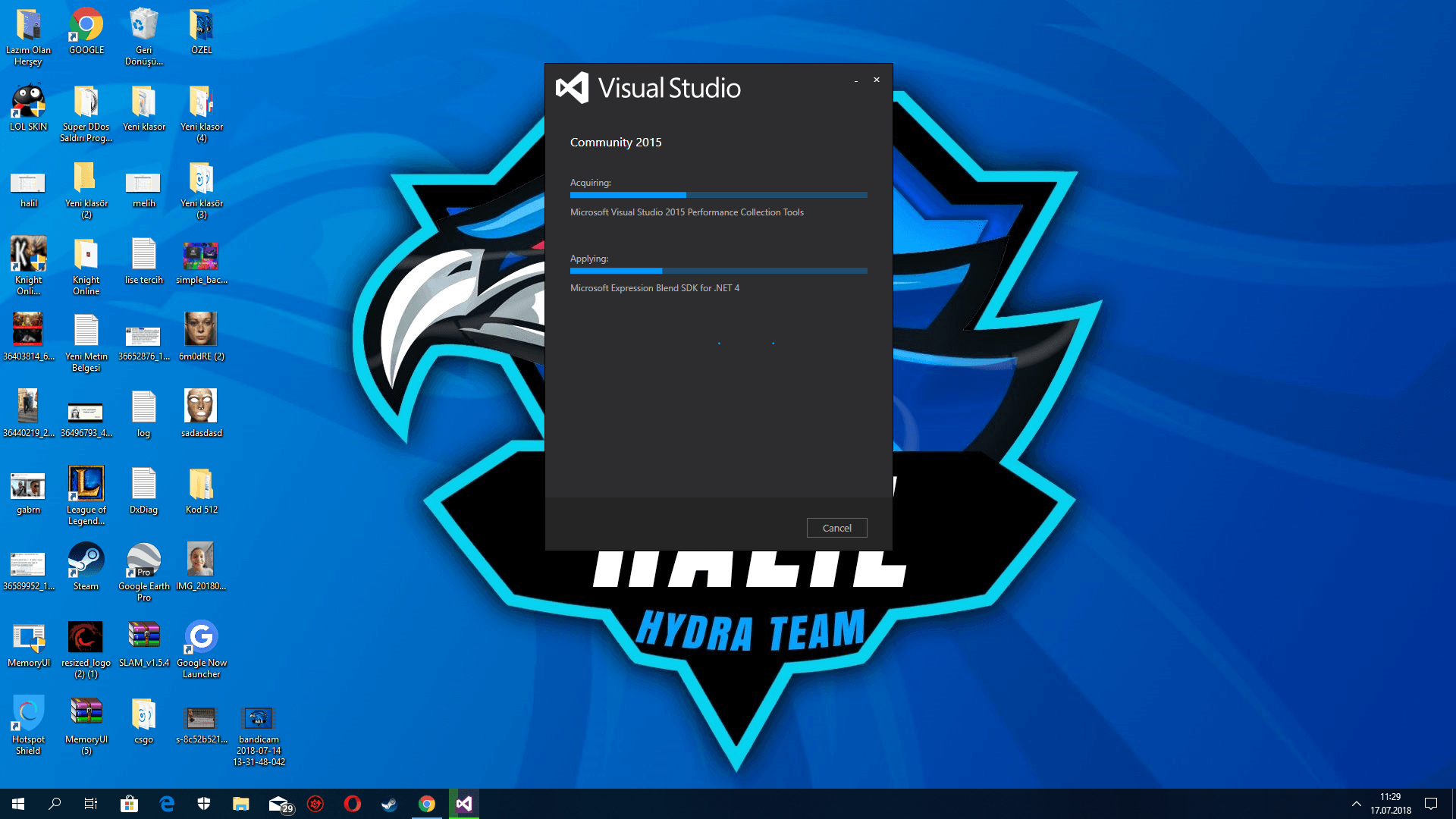This screenshot has height=819, width=1456.
Task: Select the Google Now Launcher shortcut
Action: pos(201,650)
